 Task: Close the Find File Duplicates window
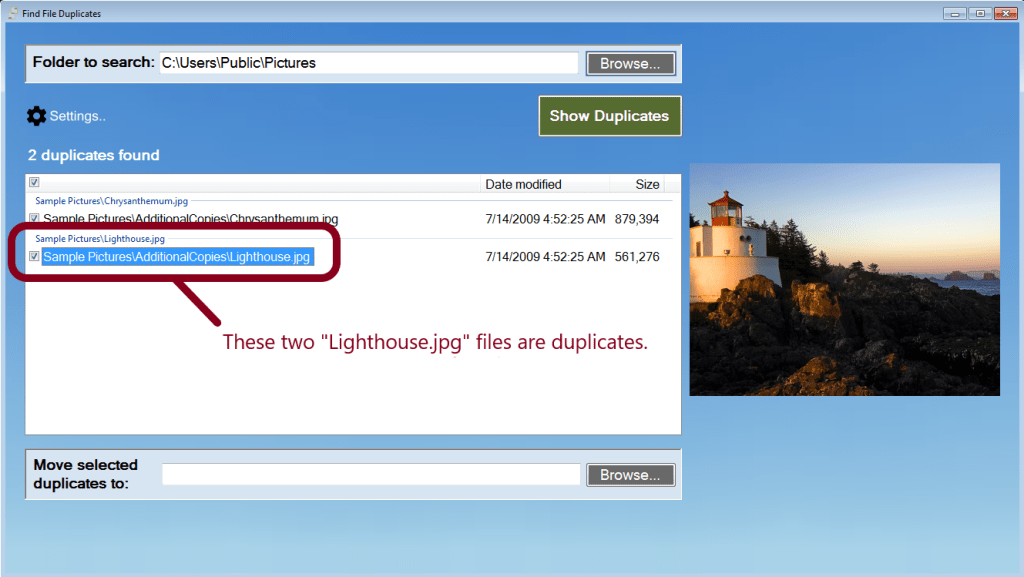[1006, 13]
